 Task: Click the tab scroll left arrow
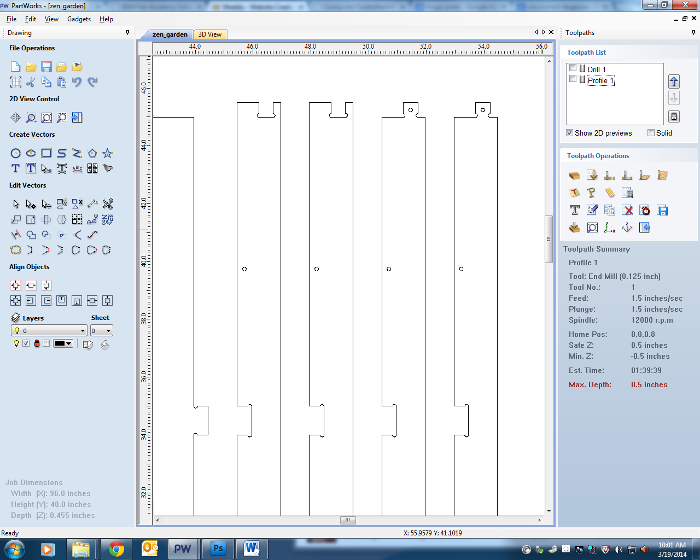(536, 32)
